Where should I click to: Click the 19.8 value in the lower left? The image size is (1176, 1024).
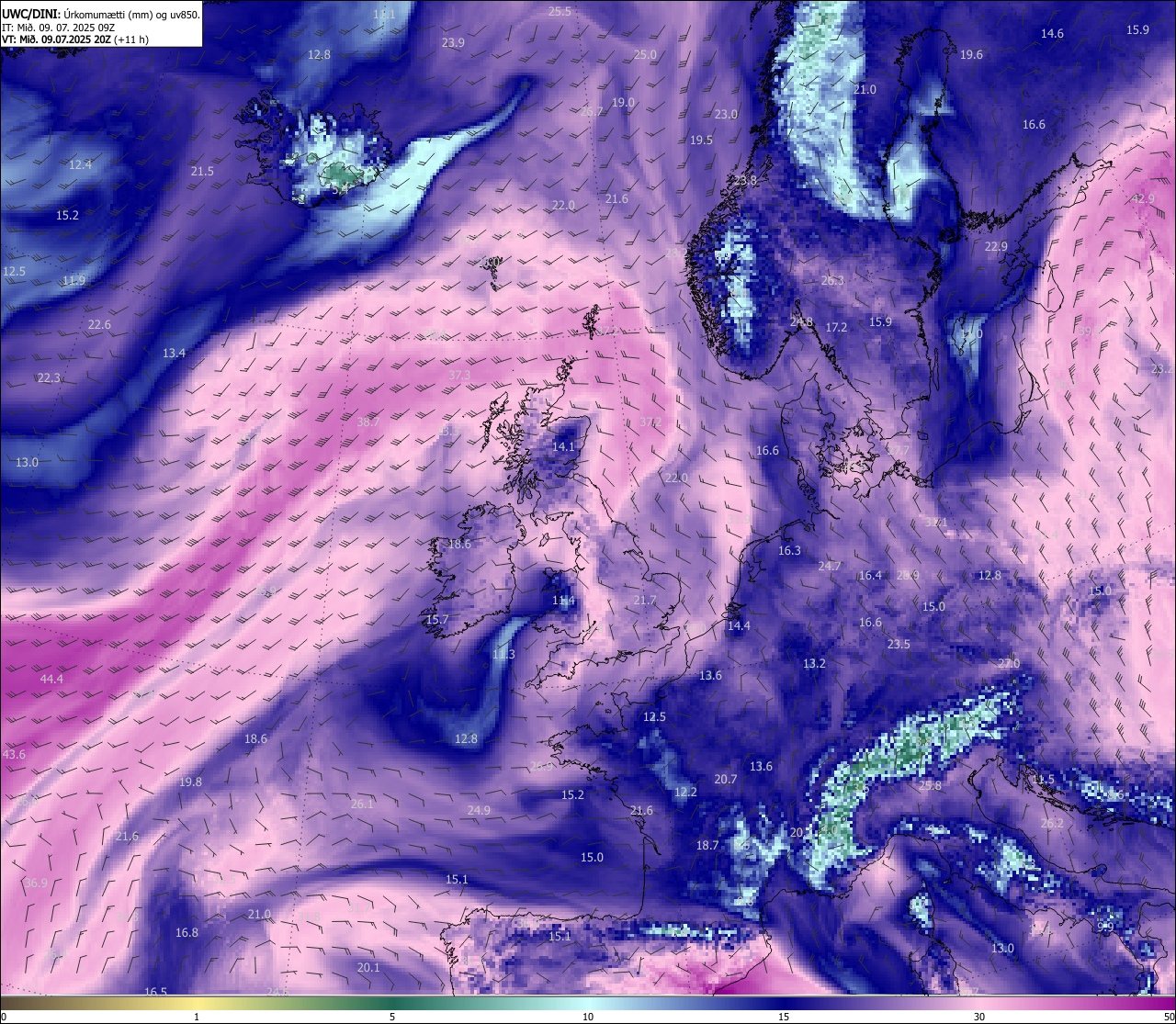[190, 782]
